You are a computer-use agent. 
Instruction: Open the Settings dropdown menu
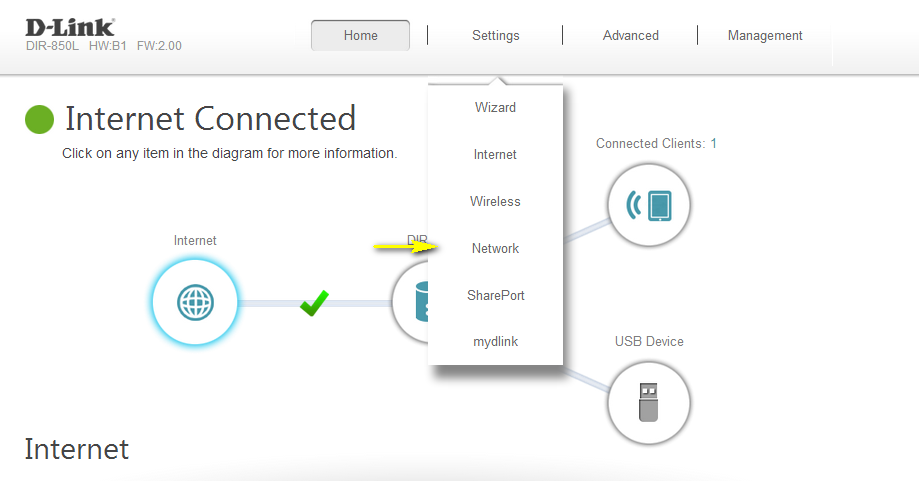[x=495, y=35]
